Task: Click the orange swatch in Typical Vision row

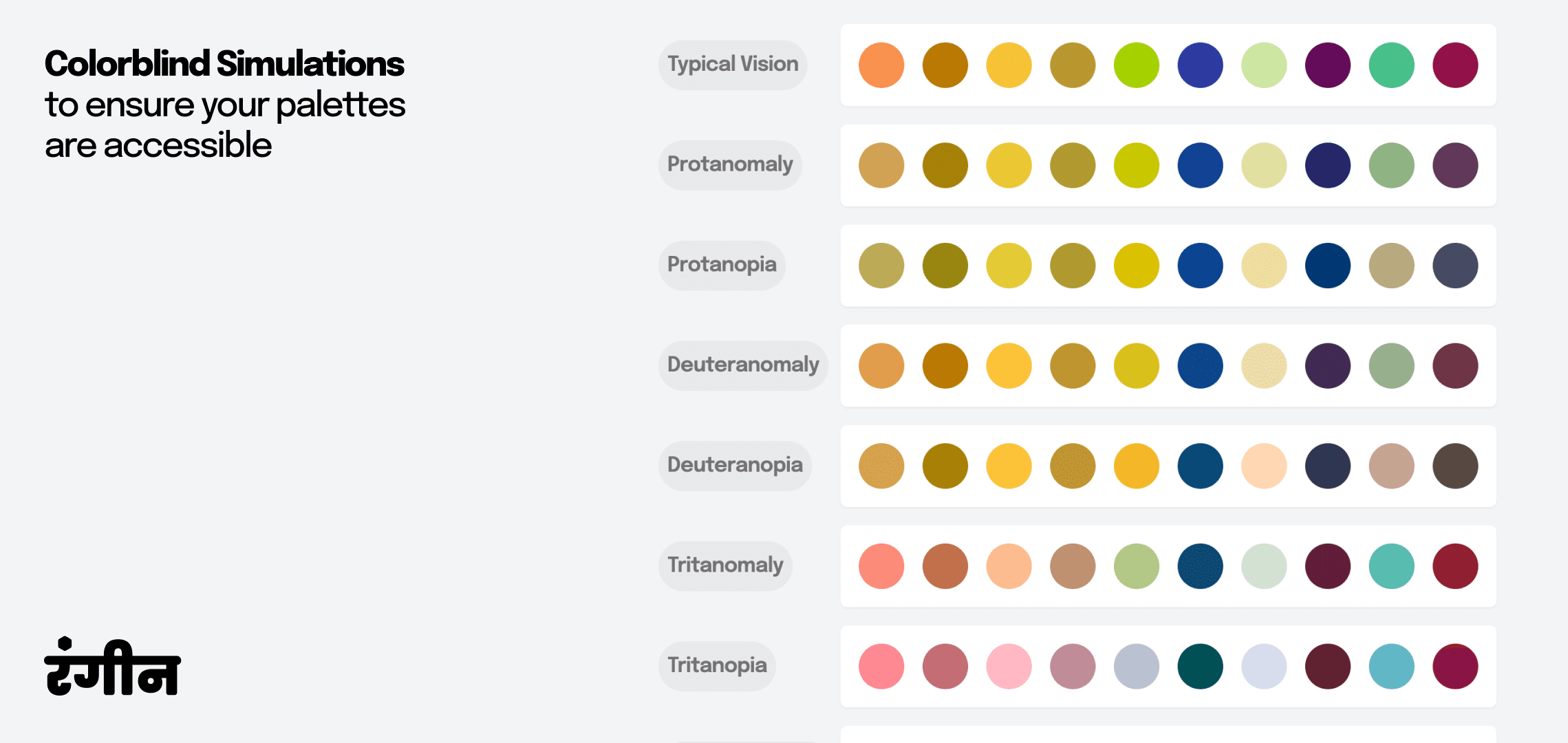Action: pos(881,65)
